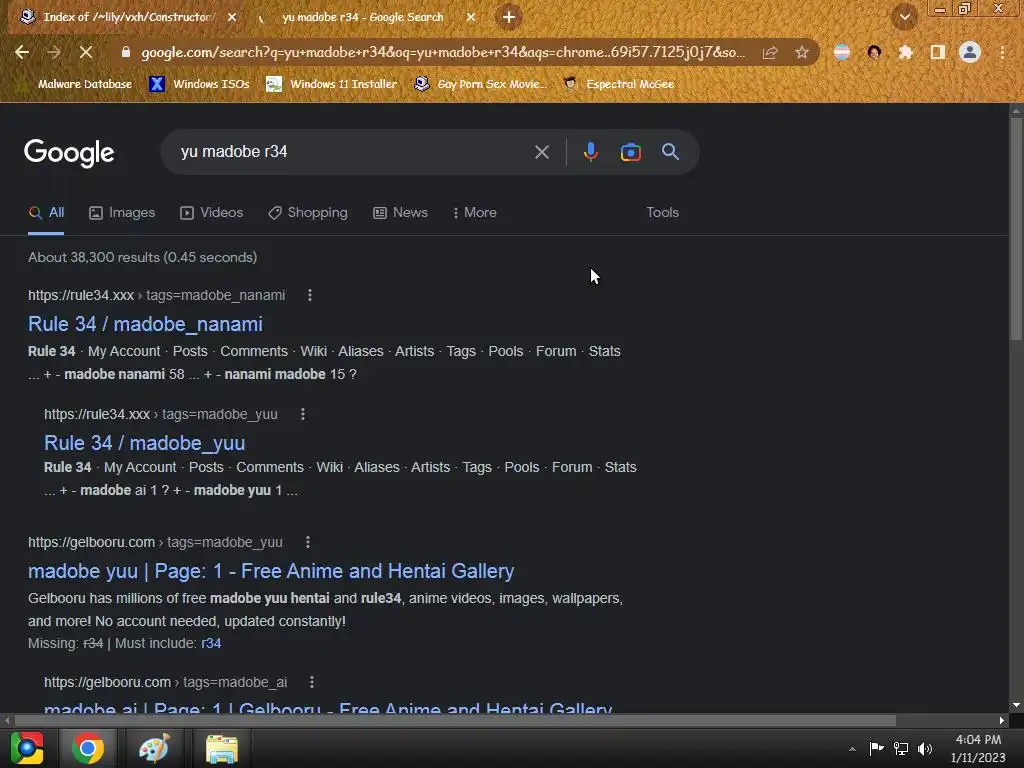
Task: Close the Google Search tab
Action: 471,17
